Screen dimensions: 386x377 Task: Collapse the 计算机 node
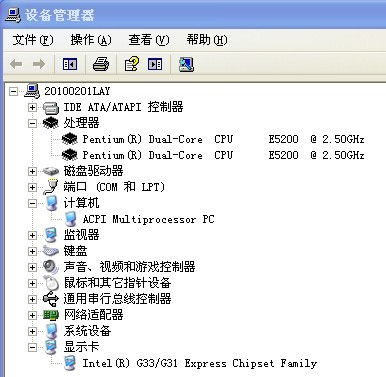(32, 203)
